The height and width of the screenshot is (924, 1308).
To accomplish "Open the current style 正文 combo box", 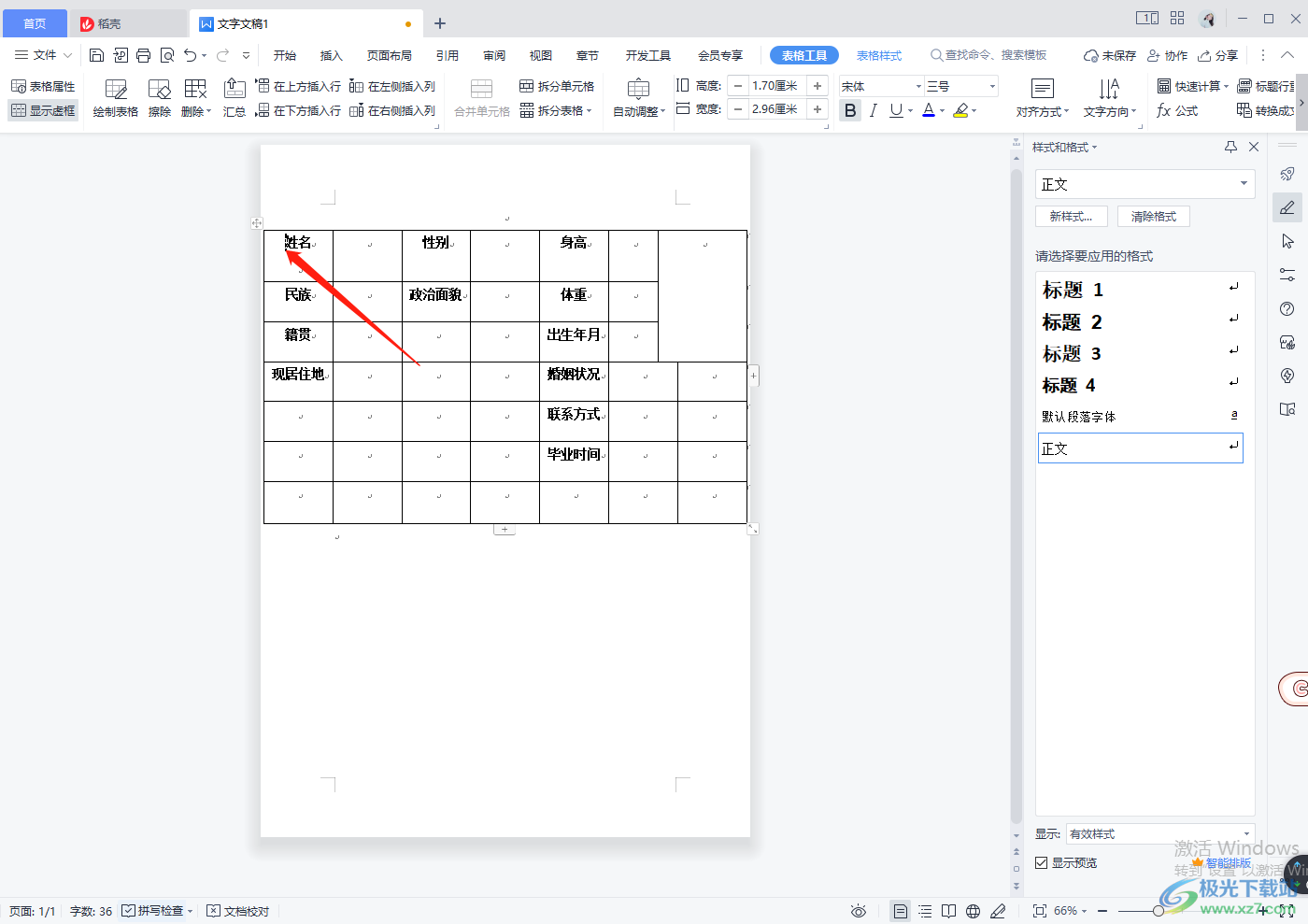I will [1144, 184].
